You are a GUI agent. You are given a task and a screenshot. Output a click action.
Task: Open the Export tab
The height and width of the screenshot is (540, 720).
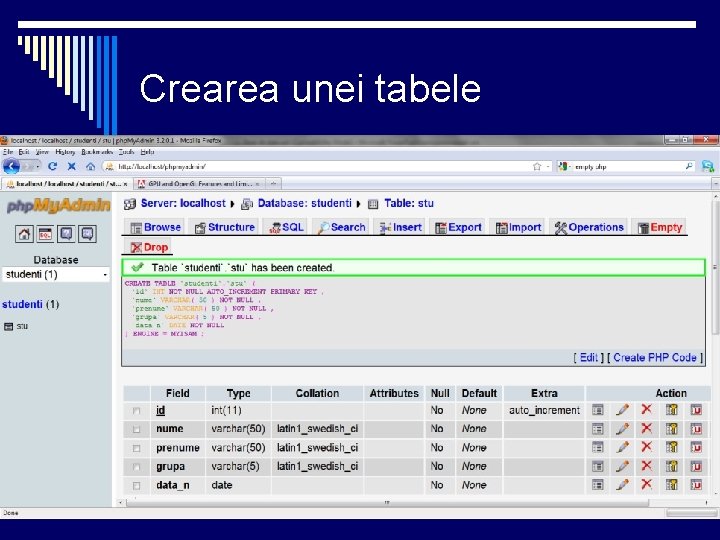point(458,227)
